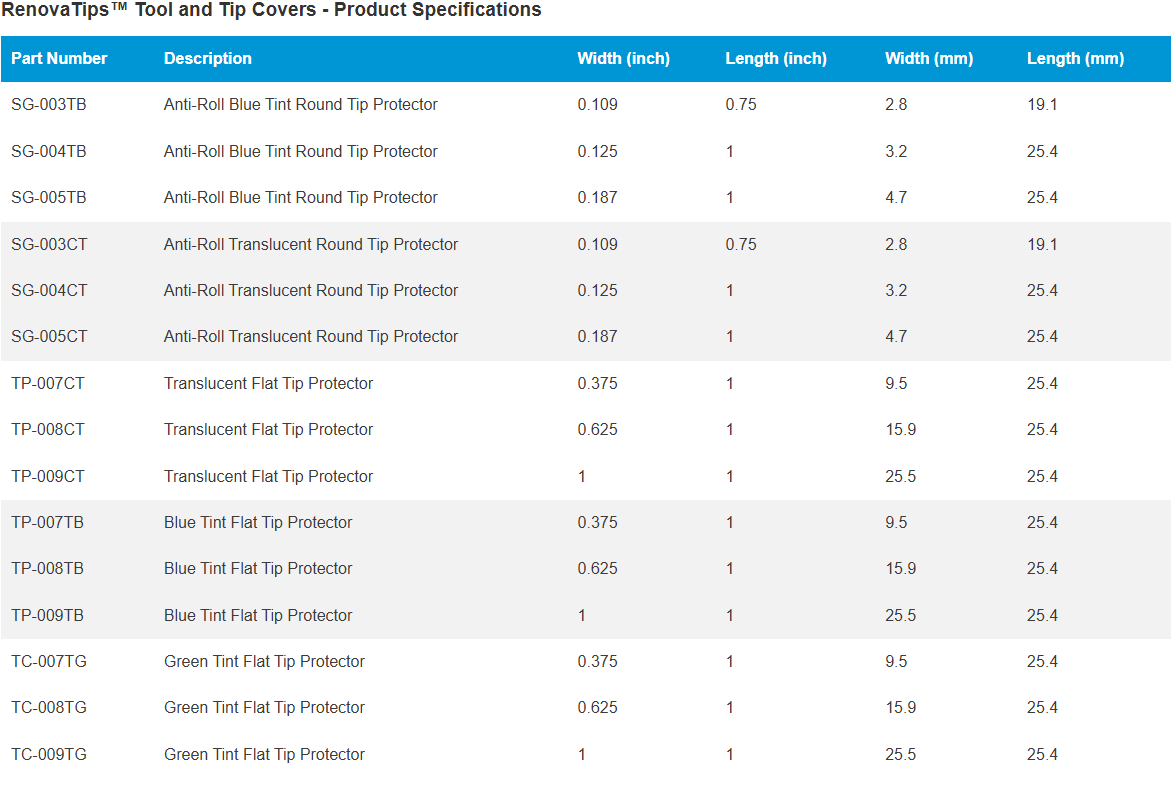The image size is (1172, 791).
Task: Click part number TP-007CT
Action: [48, 384]
